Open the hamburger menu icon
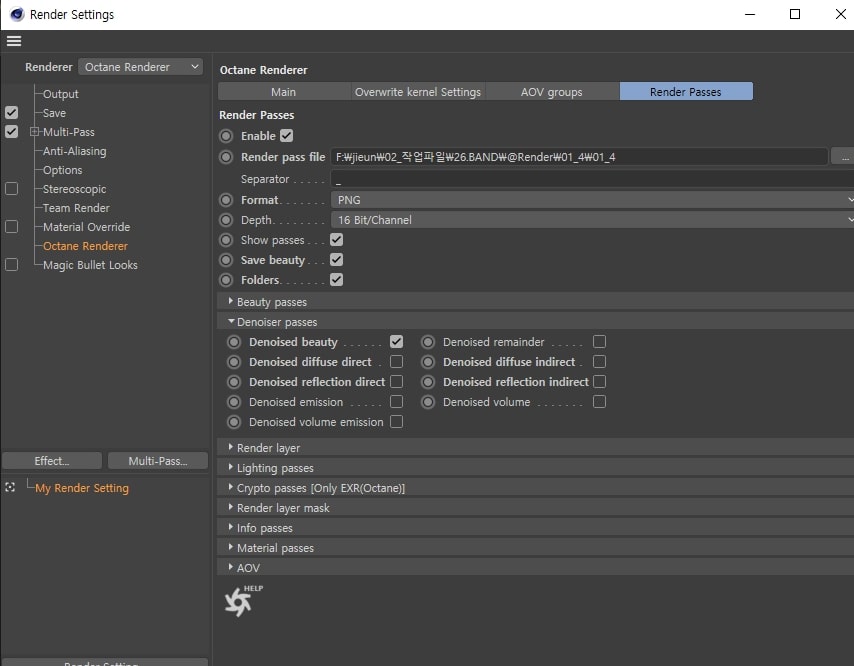 click(x=14, y=41)
